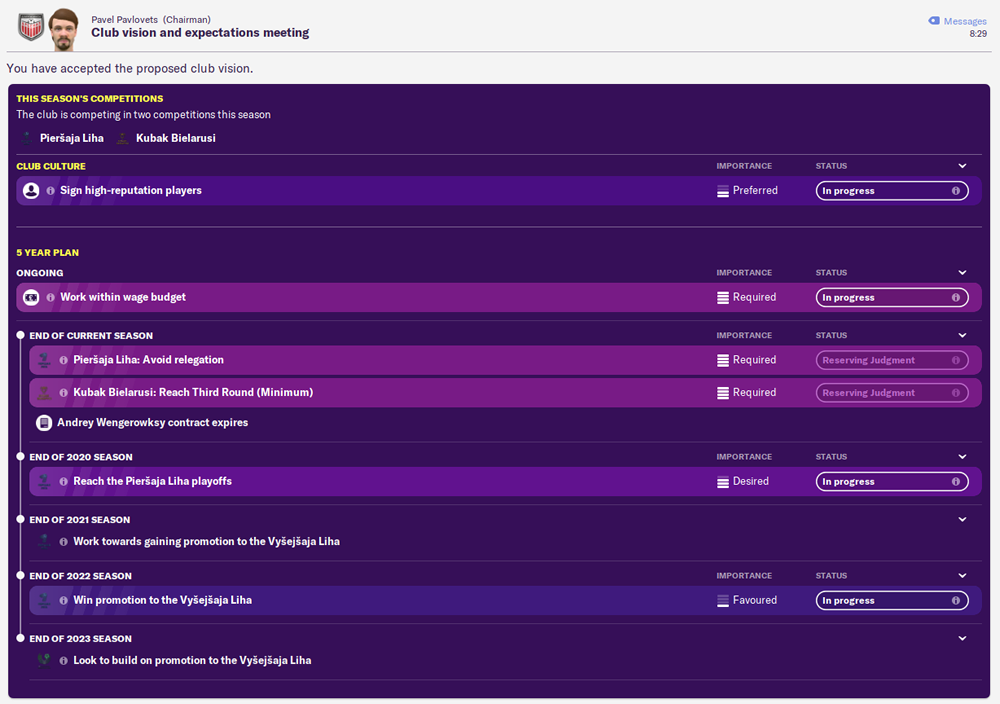Click info icon in Kubak Bielarusi status
1000x704 pixels.
point(955,393)
